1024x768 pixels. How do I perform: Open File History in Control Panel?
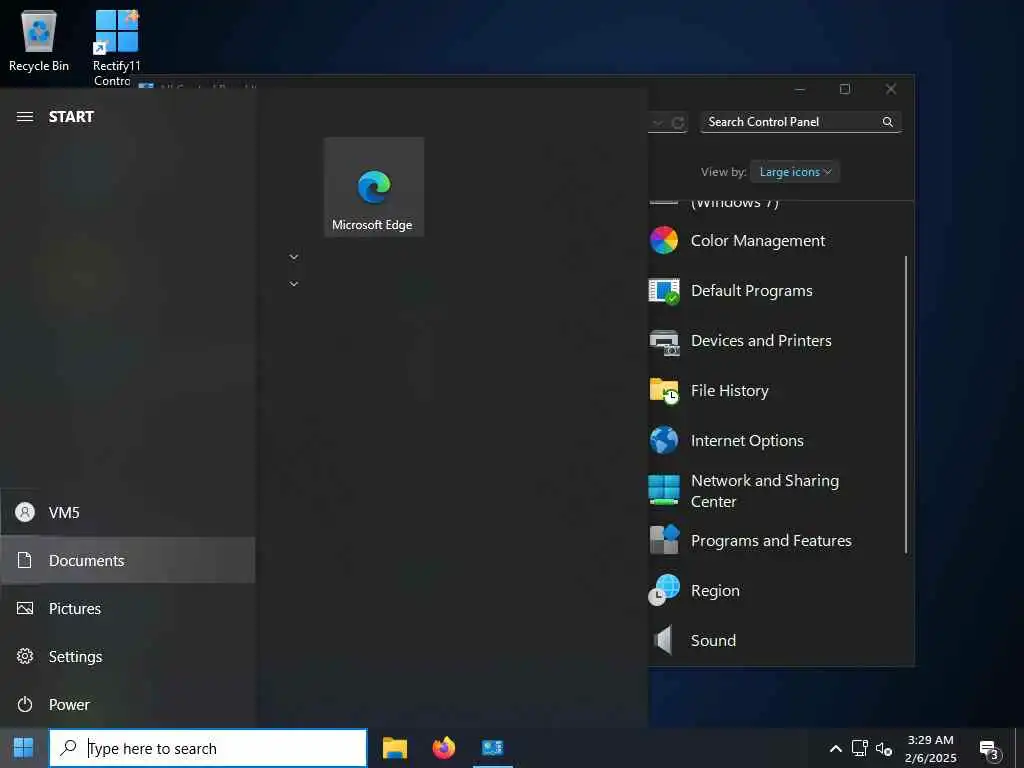(x=729, y=391)
